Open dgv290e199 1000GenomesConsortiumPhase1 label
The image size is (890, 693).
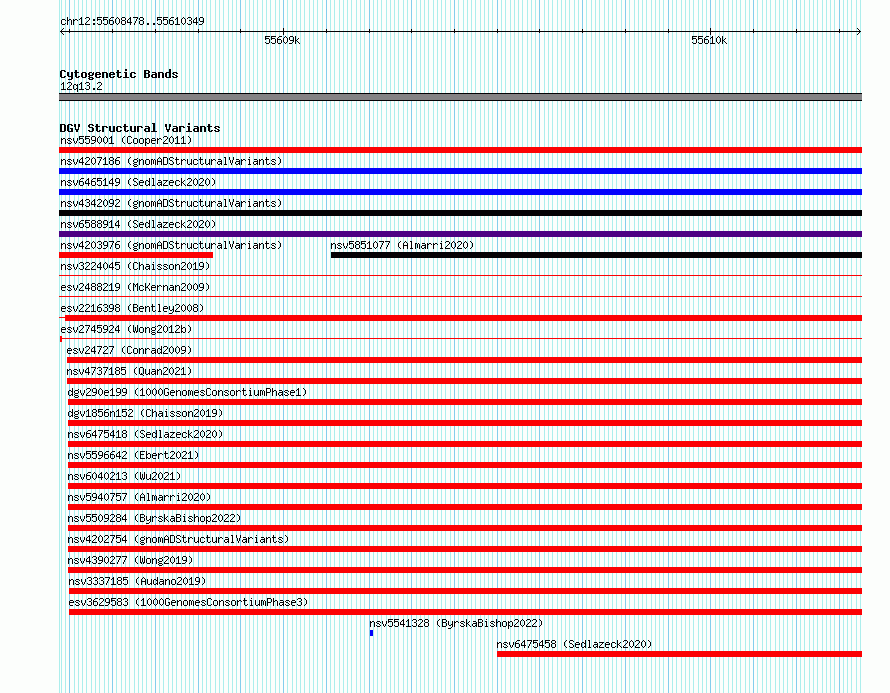point(187,392)
